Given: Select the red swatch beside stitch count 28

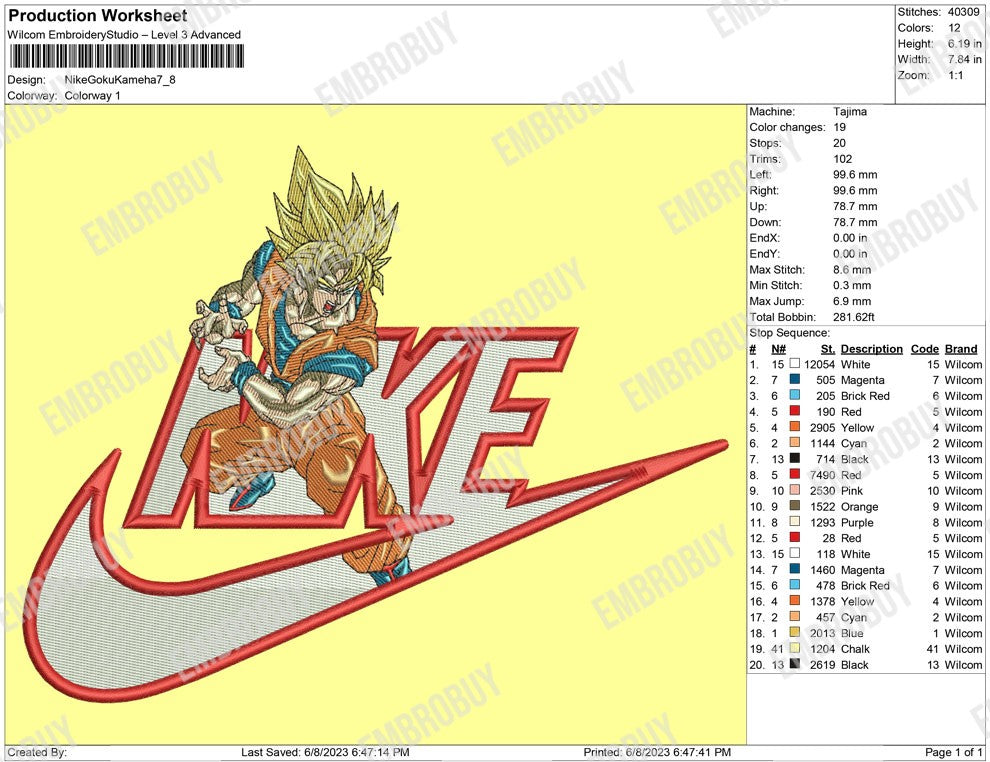Looking at the screenshot, I should tap(794, 537).
